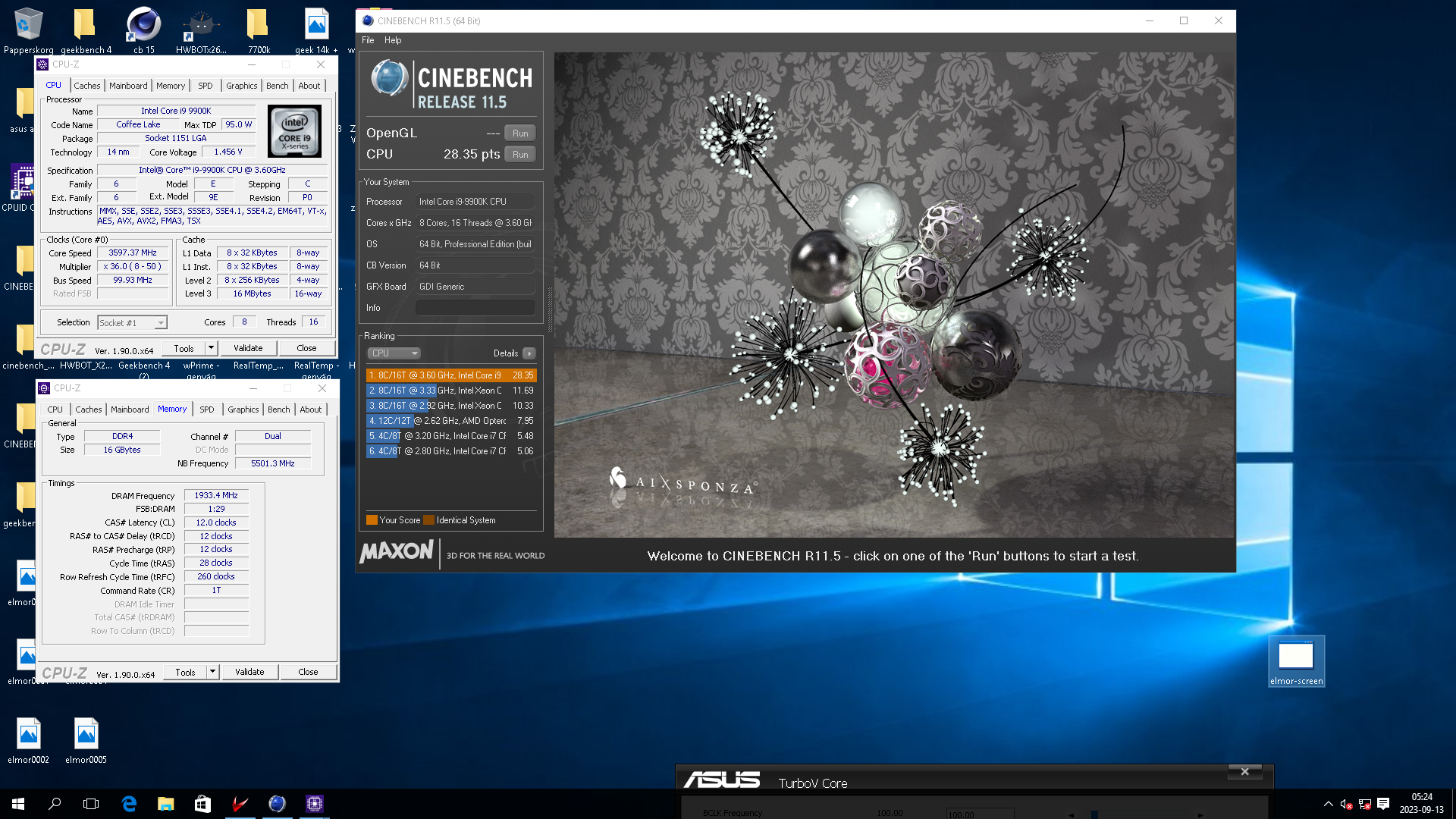Open the volume control in system tray
This screenshot has width=1456, height=819.
1346,804
